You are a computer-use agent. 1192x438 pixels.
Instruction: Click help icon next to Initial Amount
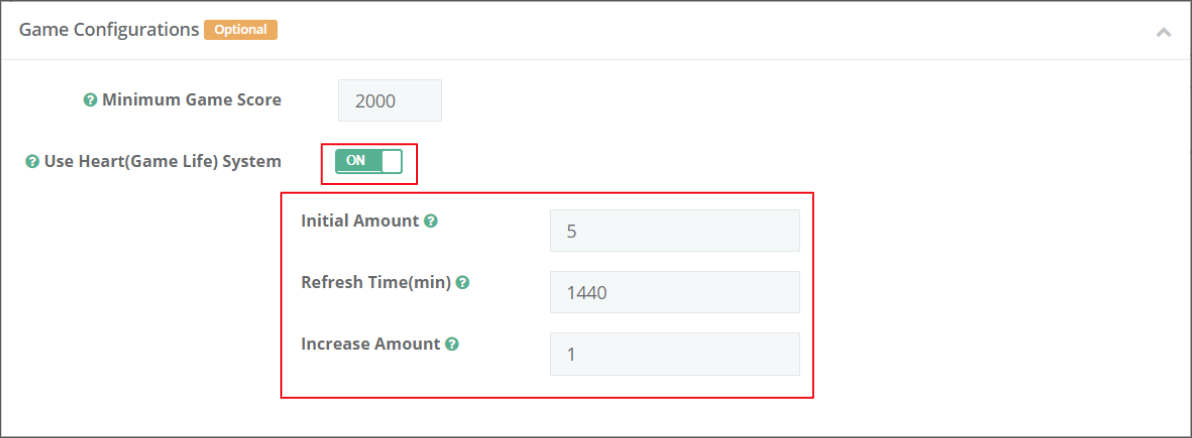pos(430,221)
